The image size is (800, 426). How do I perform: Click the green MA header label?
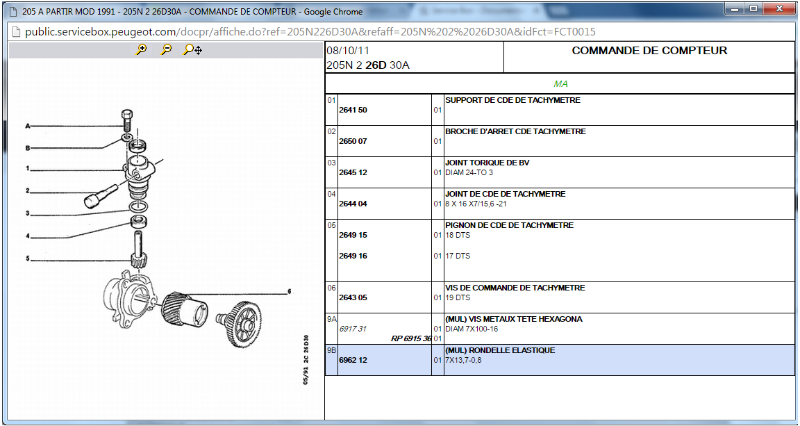[560, 83]
